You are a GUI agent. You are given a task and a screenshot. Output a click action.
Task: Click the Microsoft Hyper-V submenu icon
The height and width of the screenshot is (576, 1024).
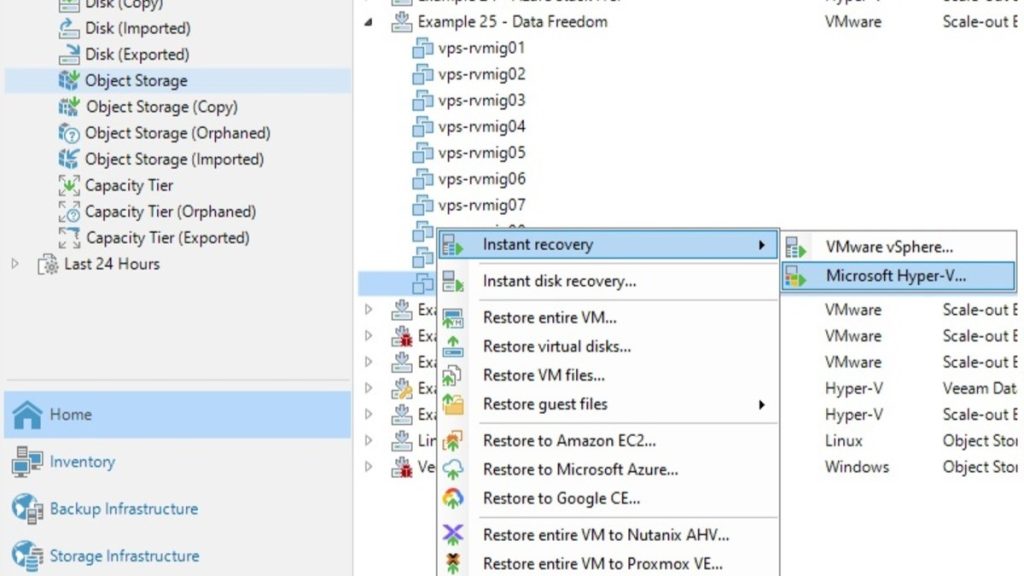(x=795, y=276)
